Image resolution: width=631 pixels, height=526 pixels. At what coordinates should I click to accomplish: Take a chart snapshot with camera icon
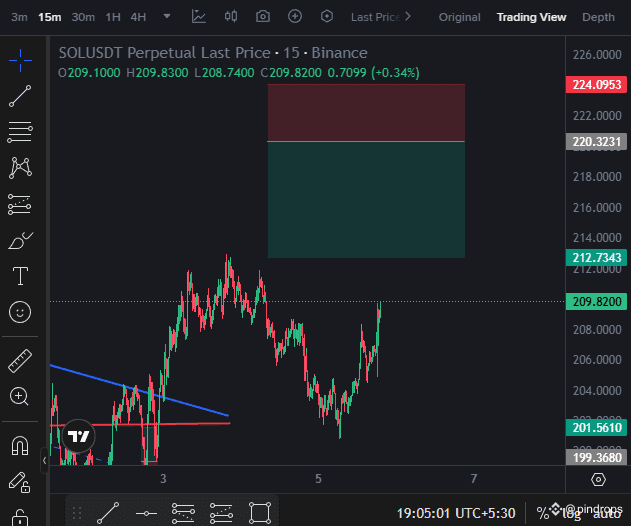(x=263, y=17)
